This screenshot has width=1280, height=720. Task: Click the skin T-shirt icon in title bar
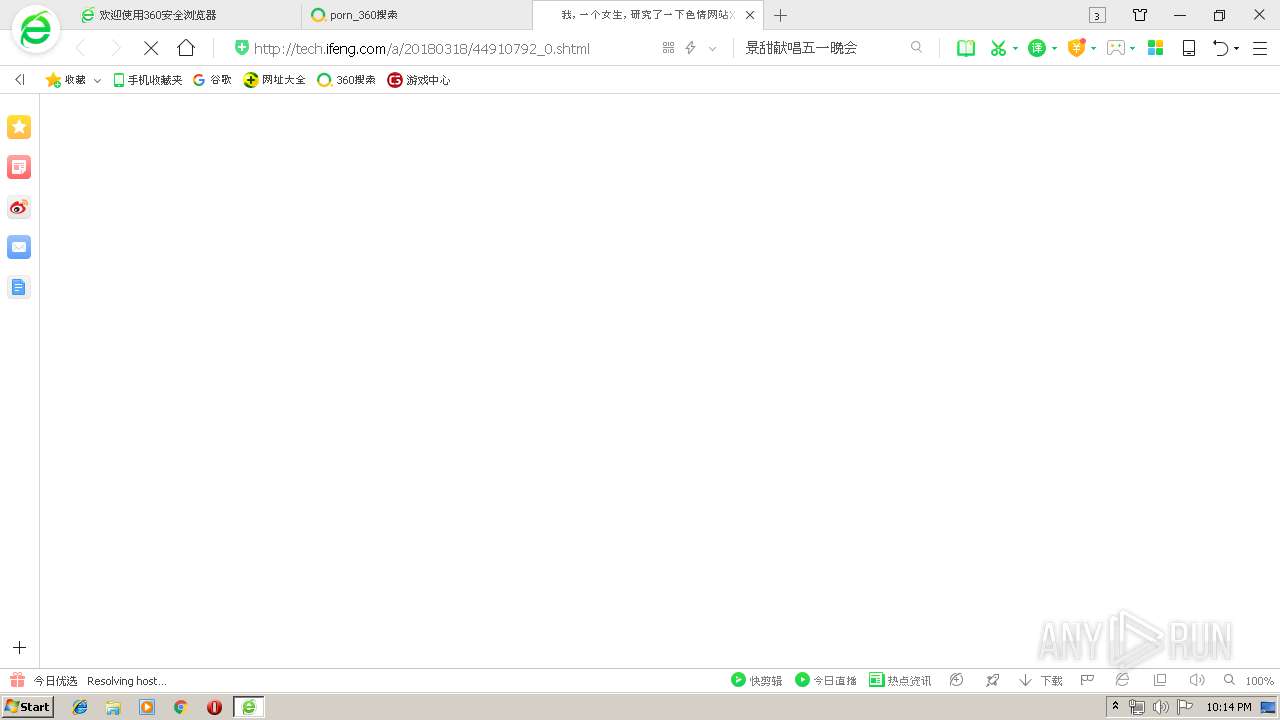tap(1139, 15)
